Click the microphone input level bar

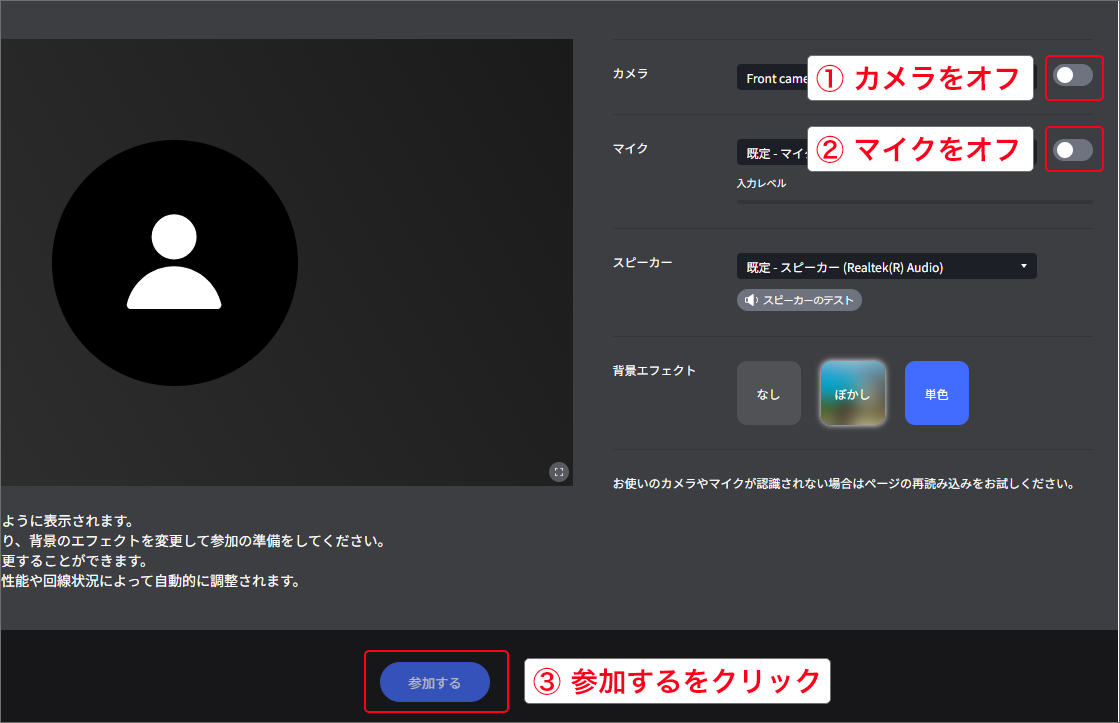tap(914, 203)
